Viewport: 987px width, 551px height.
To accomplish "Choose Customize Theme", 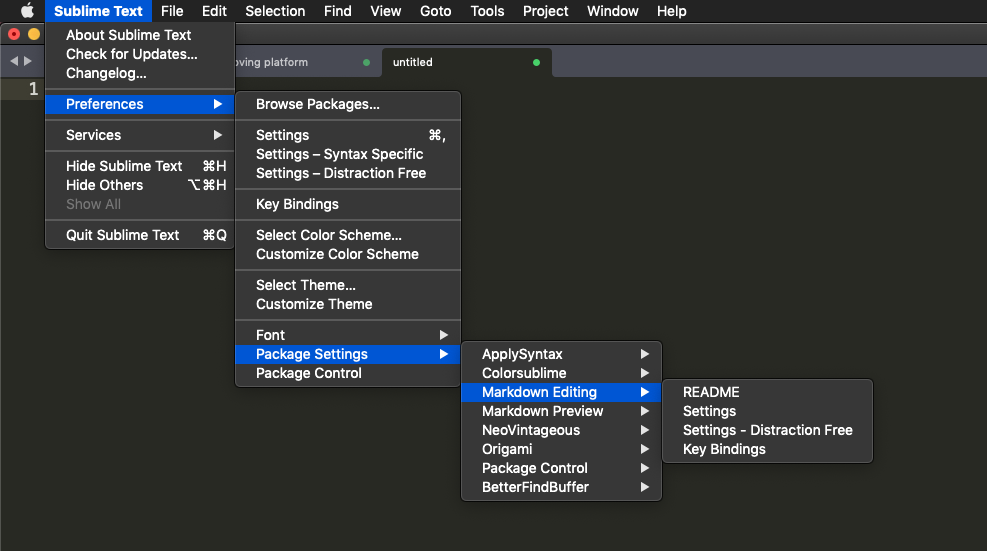I will tap(348, 304).
